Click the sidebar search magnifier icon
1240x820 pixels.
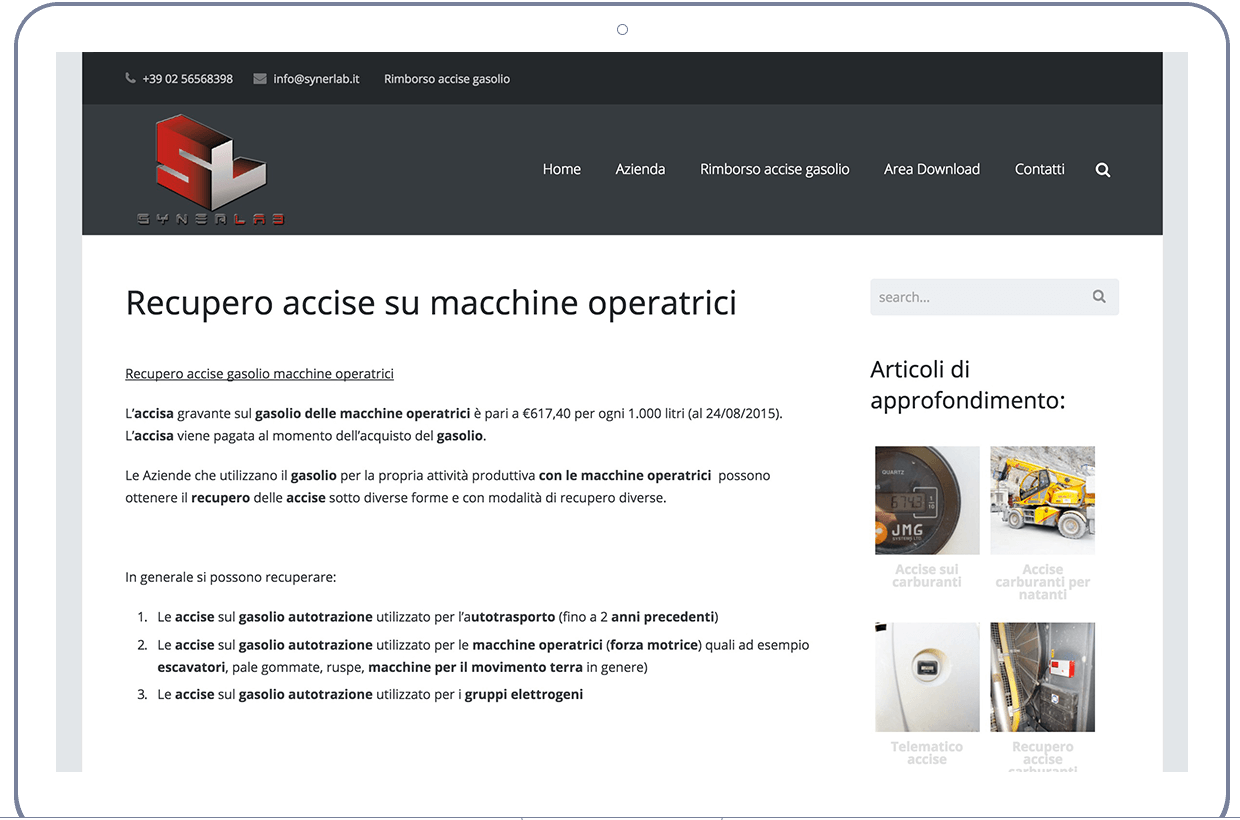(1099, 297)
